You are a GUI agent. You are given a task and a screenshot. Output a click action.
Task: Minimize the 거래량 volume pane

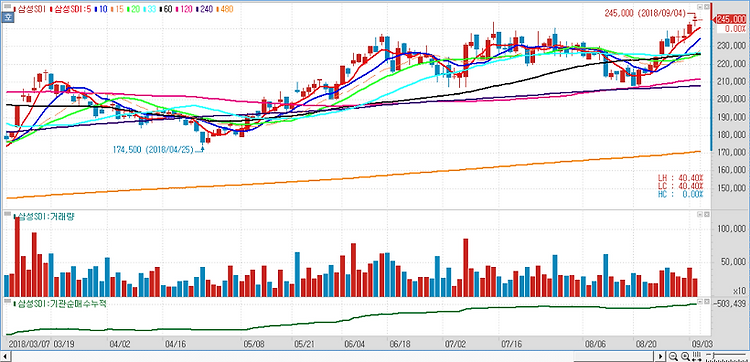click(x=700, y=215)
